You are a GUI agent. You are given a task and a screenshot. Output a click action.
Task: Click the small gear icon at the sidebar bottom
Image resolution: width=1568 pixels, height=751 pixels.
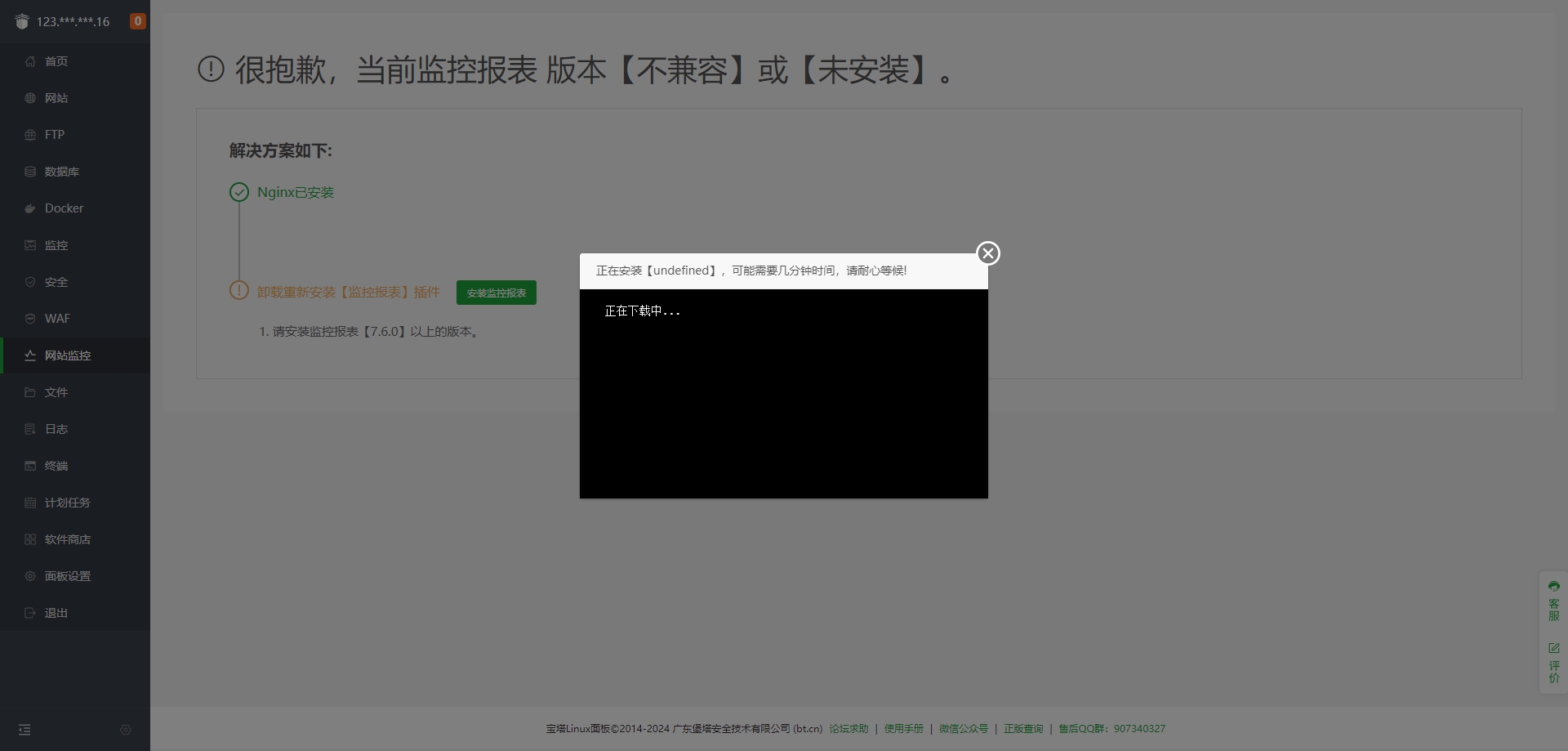point(126,730)
